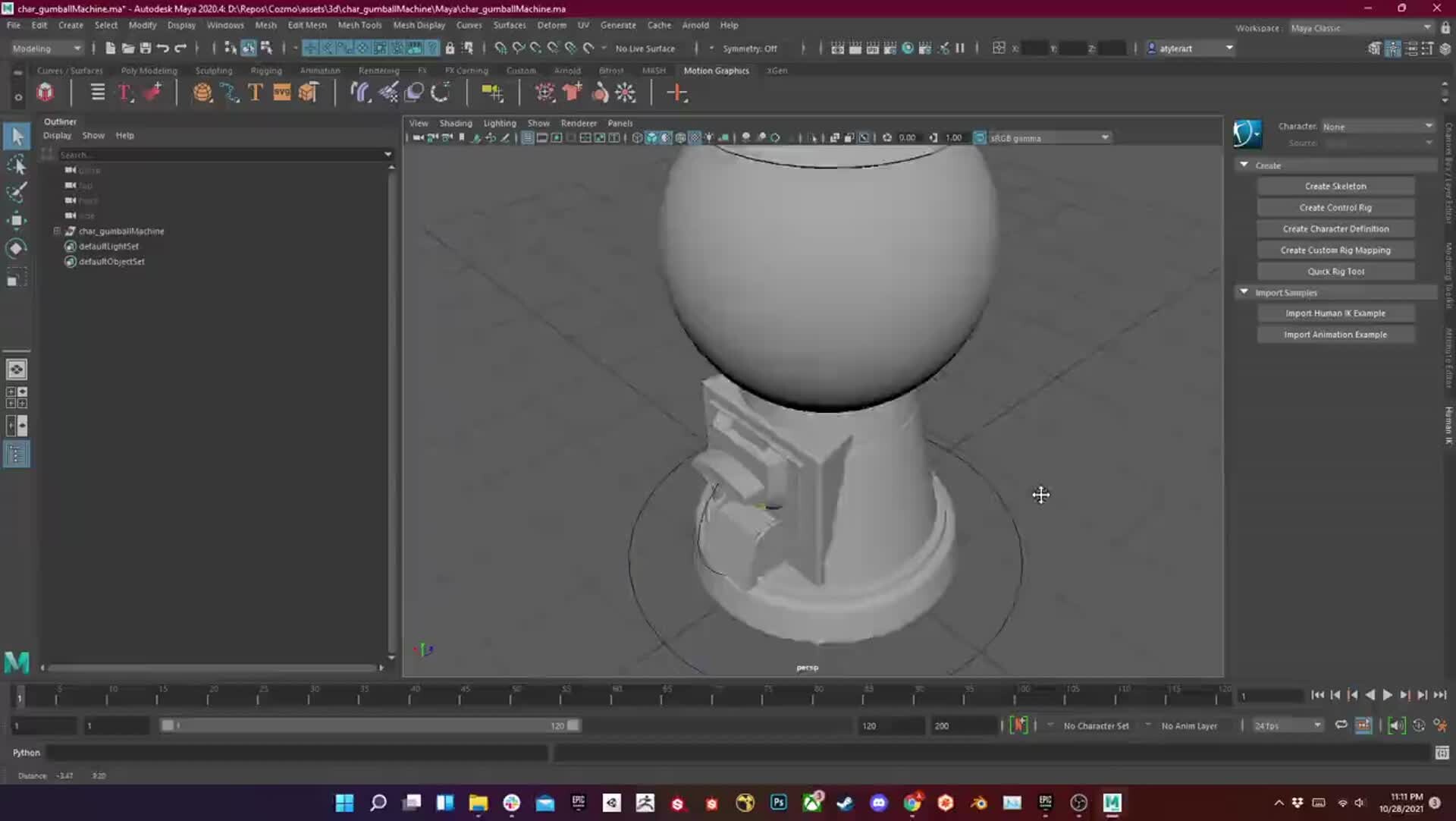Toggle Symmetry Off setting in status line

[751, 48]
